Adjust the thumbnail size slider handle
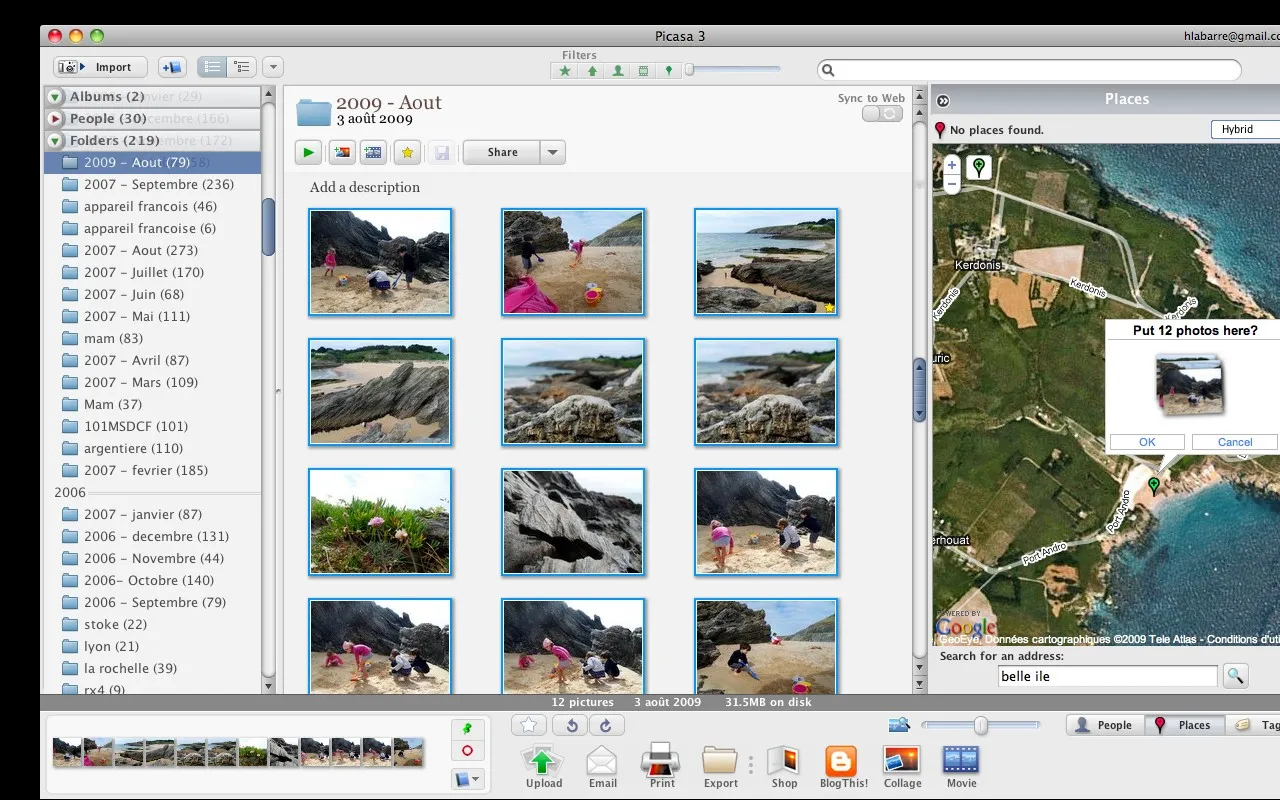The height and width of the screenshot is (800, 1280). pyautogui.click(x=981, y=726)
